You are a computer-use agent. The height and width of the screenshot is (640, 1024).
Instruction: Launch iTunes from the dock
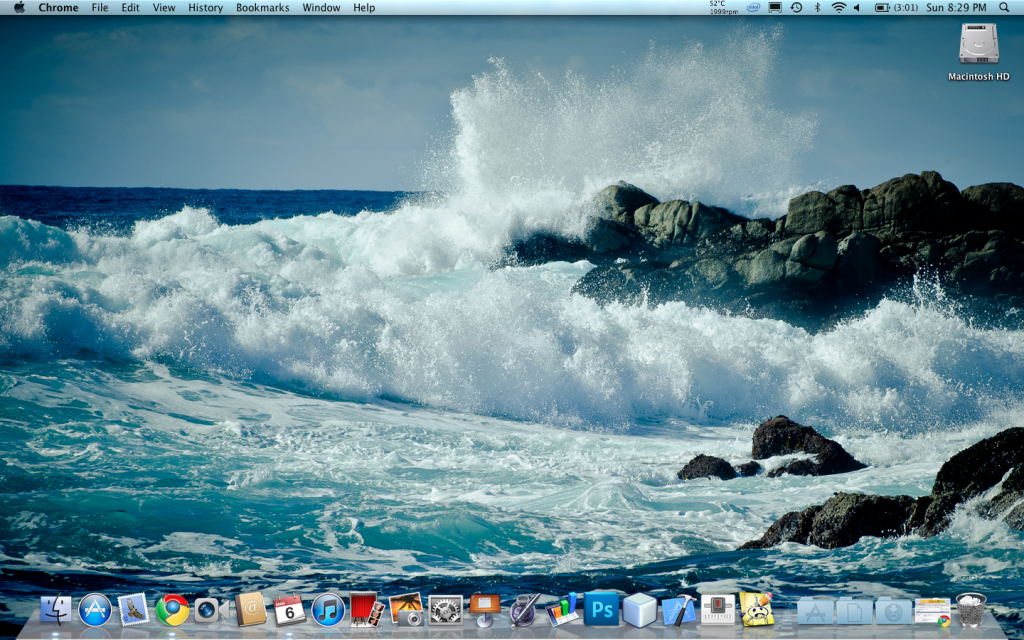[328, 609]
